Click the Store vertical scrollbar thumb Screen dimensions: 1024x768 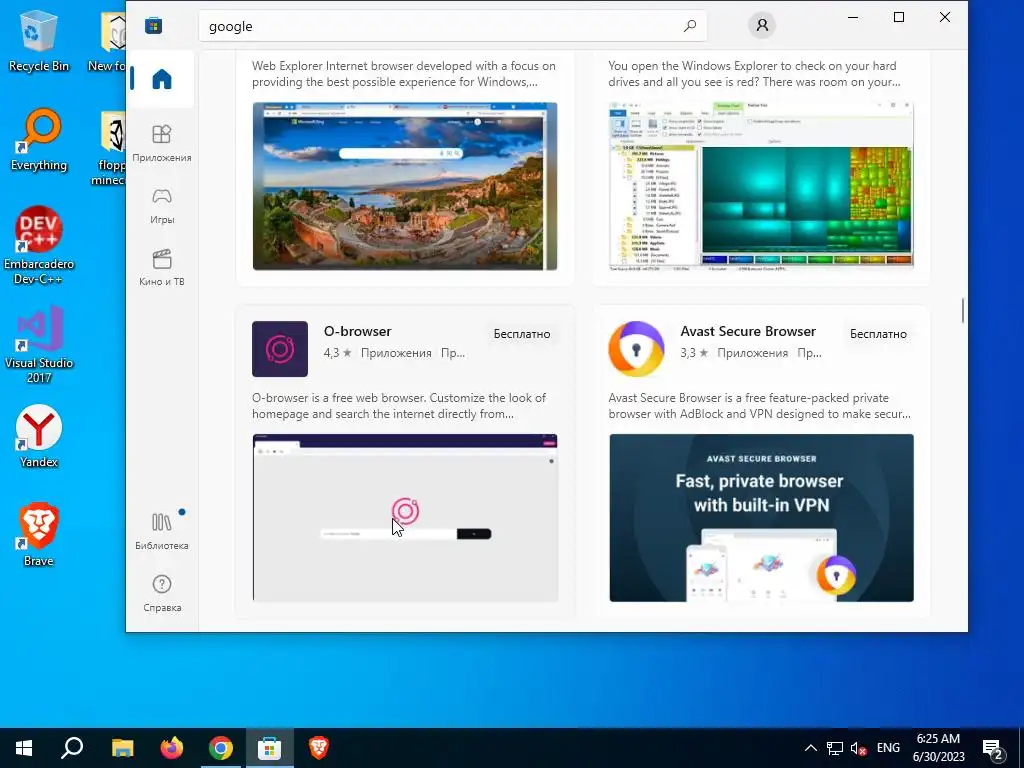[x=963, y=310]
